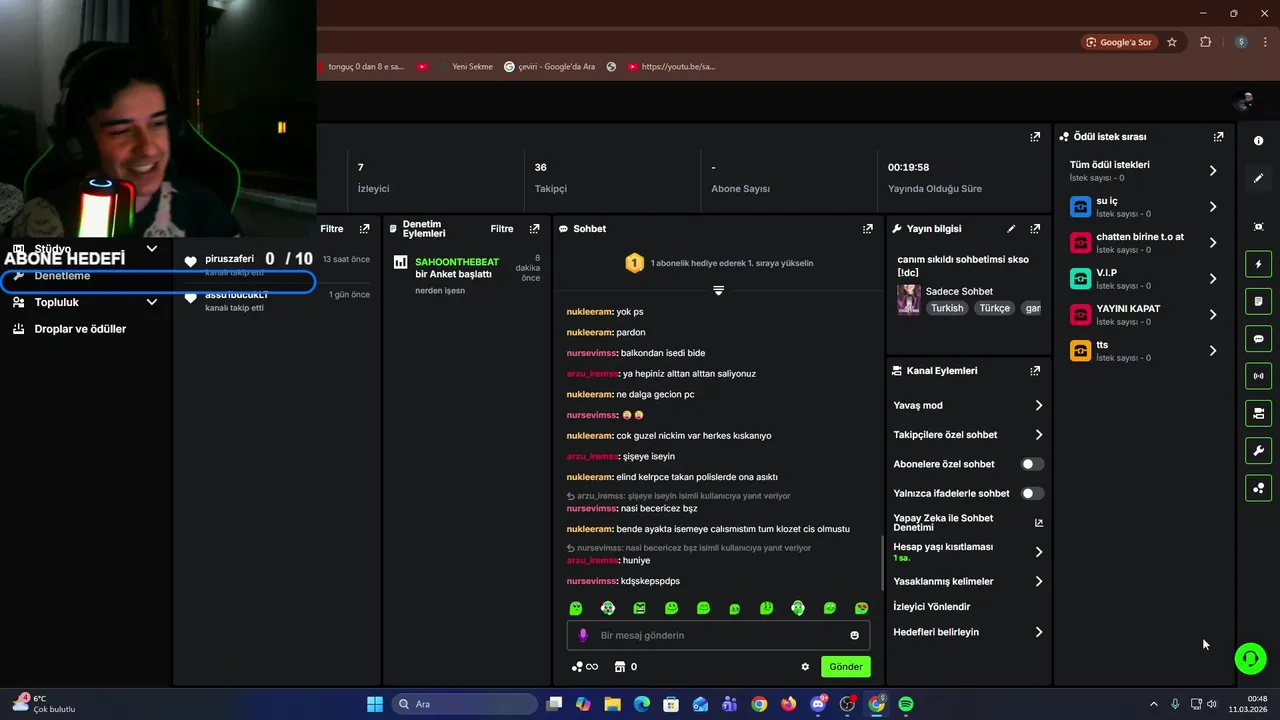Screen dimensions: 1280x720
Task: Send message with Gönder button
Action: click(845, 667)
